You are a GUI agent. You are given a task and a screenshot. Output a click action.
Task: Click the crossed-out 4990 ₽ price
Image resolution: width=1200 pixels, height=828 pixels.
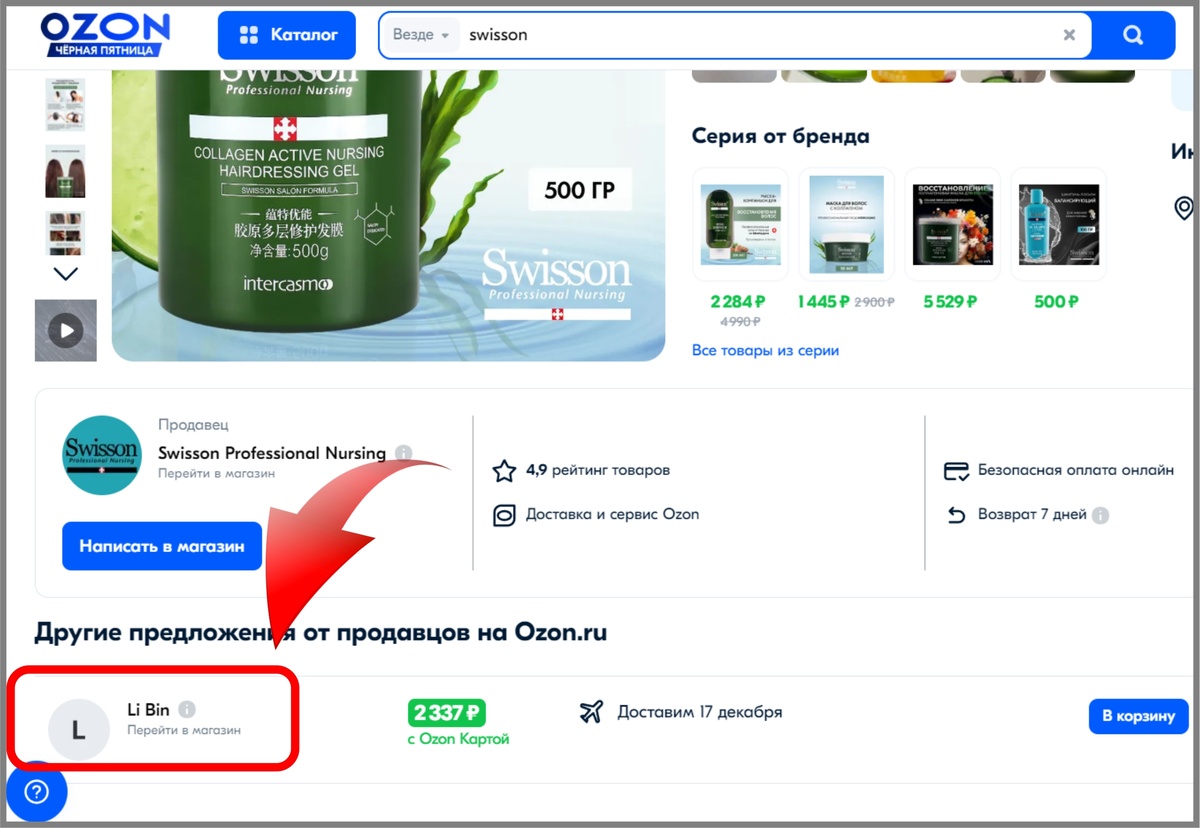pos(740,322)
